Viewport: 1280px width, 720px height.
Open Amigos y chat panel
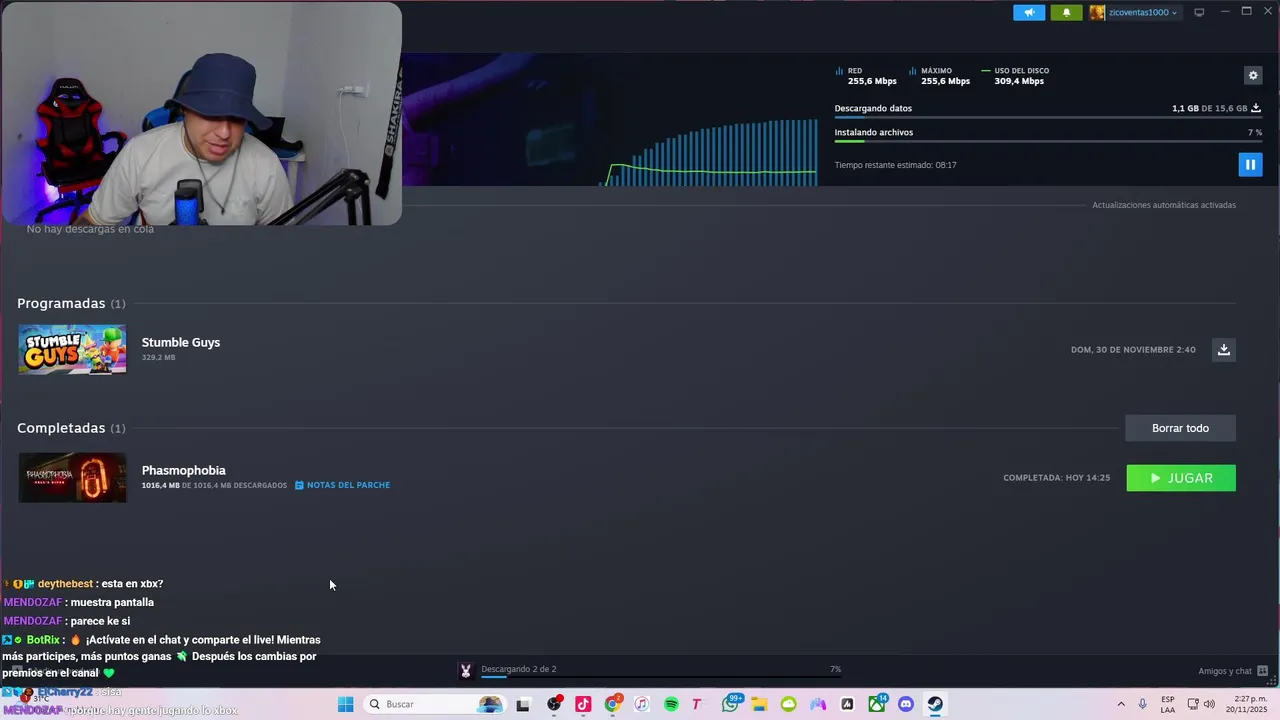tap(1233, 671)
